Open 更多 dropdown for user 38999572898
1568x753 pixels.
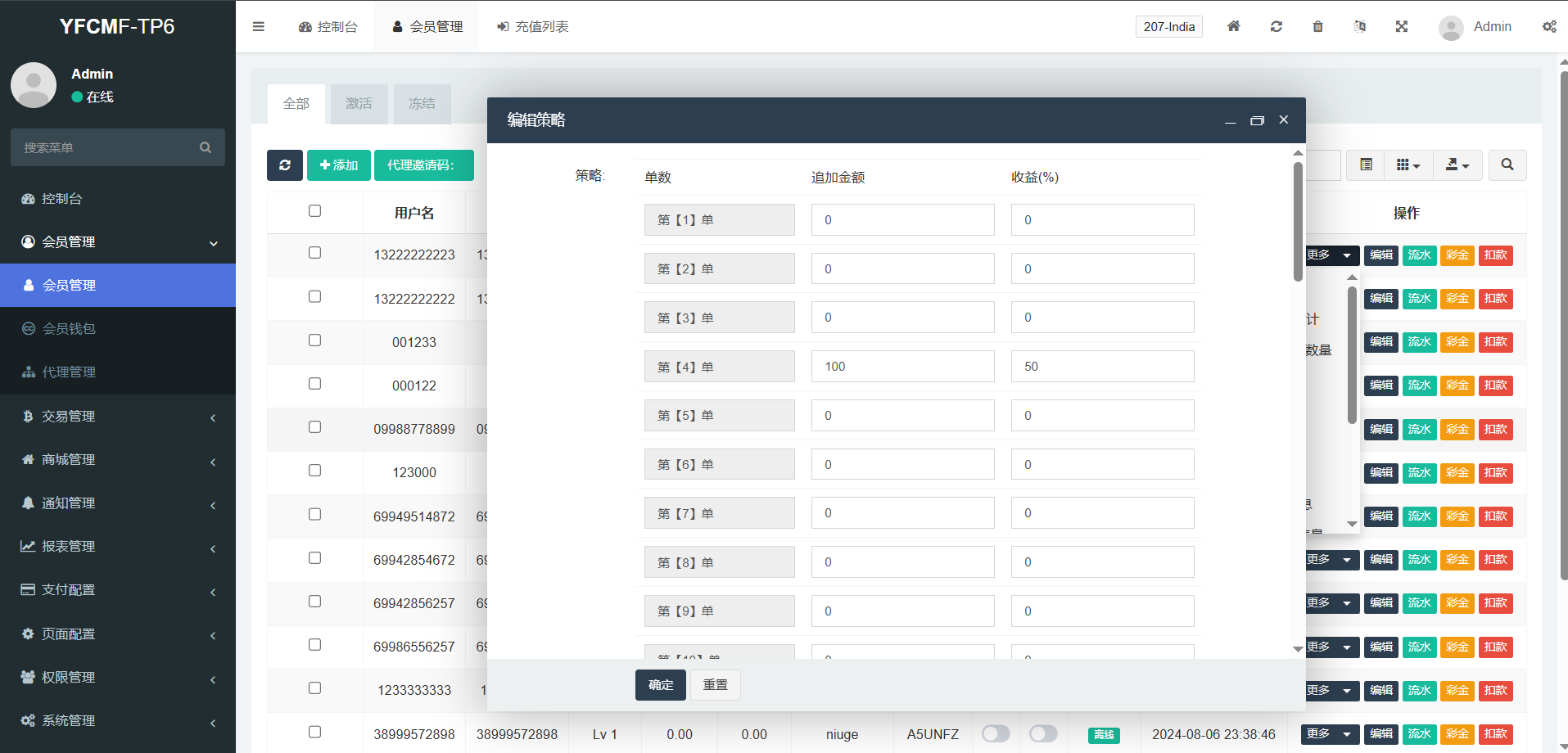click(x=1329, y=733)
